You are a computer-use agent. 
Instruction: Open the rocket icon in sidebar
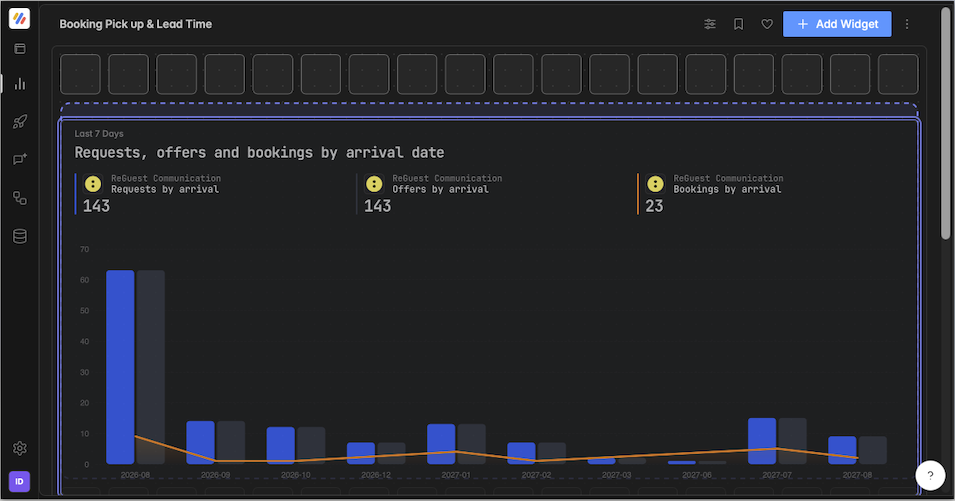pyautogui.click(x=19, y=121)
